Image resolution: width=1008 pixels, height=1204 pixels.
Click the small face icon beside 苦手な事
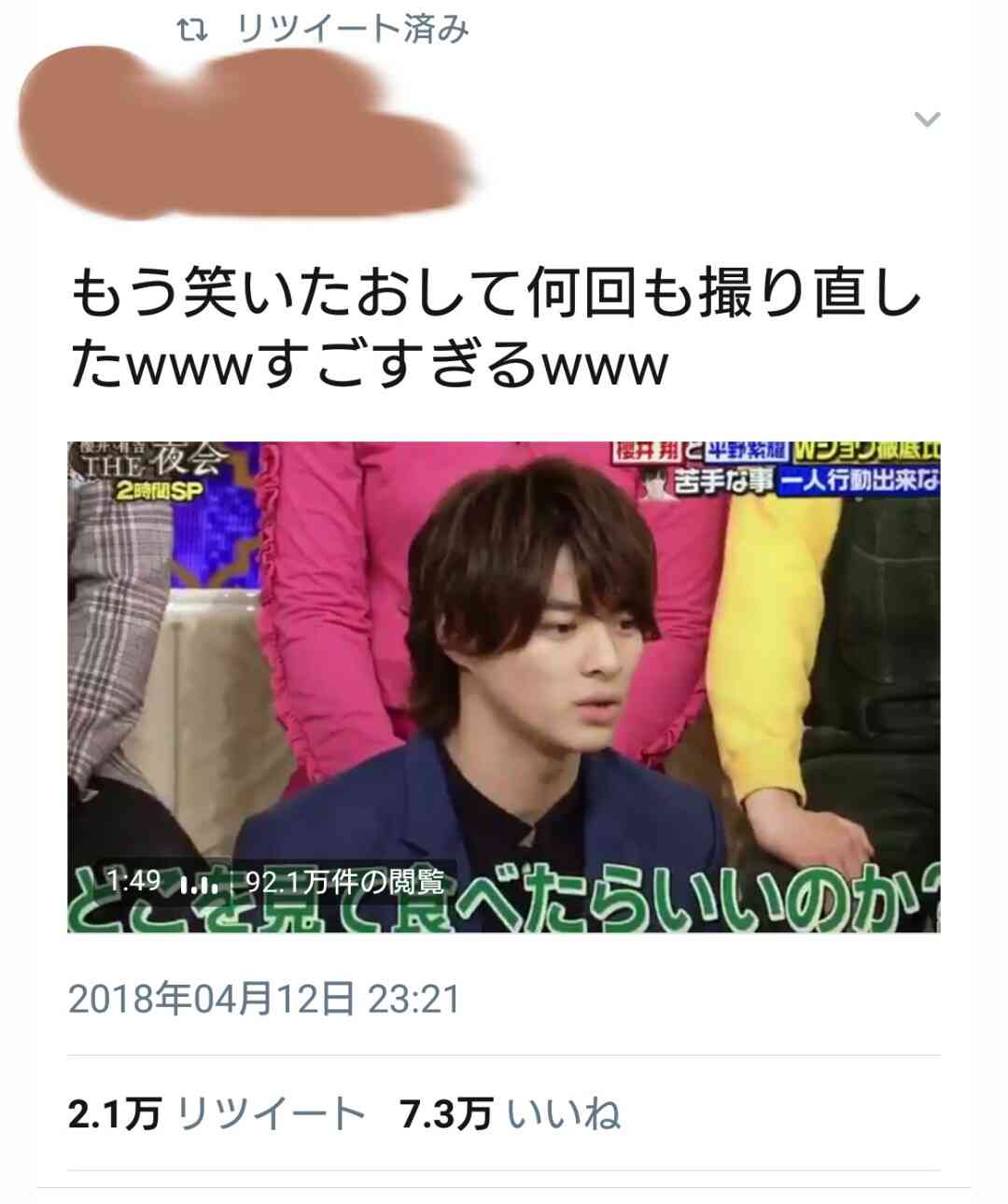pos(658,483)
